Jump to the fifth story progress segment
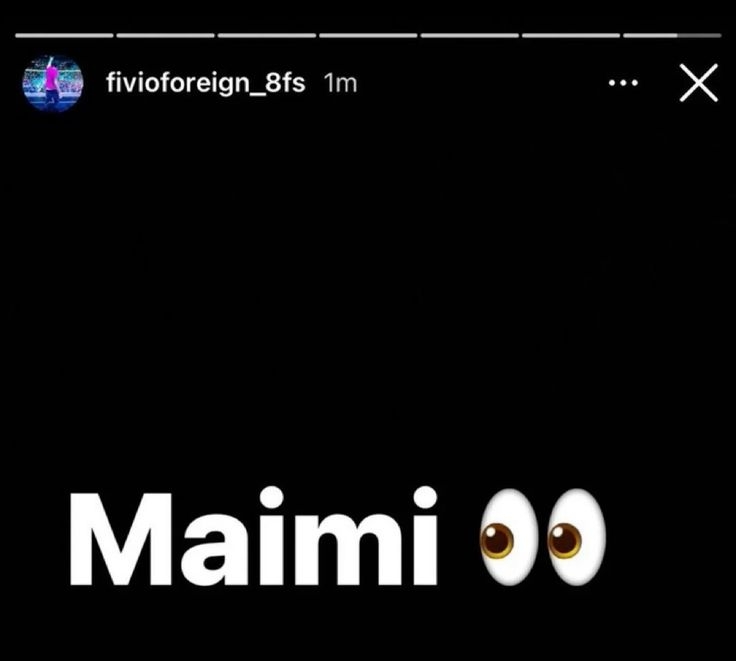The width and height of the screenshot is (736, 661). pos(469,35)
